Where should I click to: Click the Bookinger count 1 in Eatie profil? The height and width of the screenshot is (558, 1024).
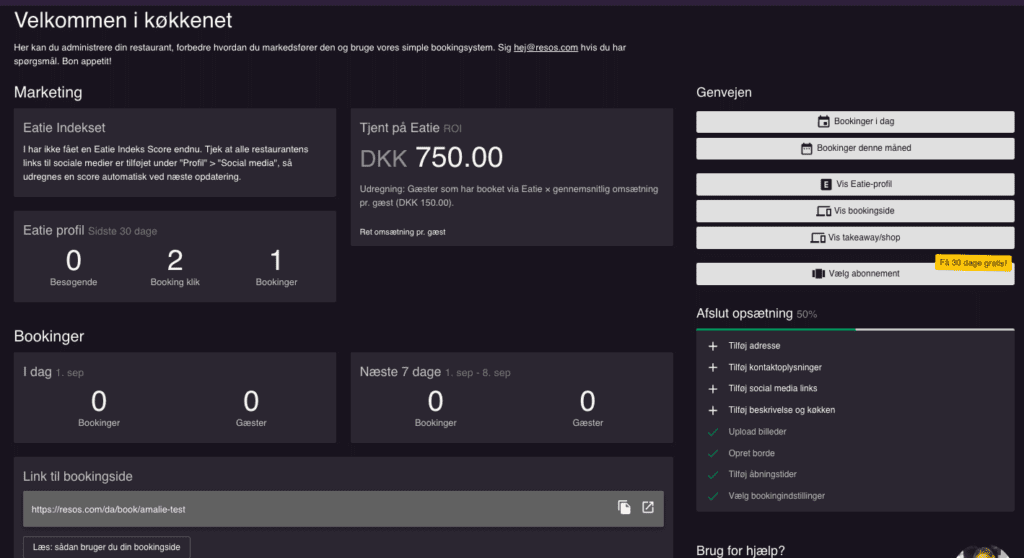(276, 261)
